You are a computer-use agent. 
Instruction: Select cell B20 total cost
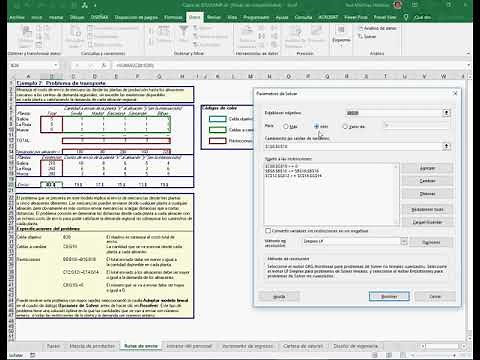click(x=51, y=184)
